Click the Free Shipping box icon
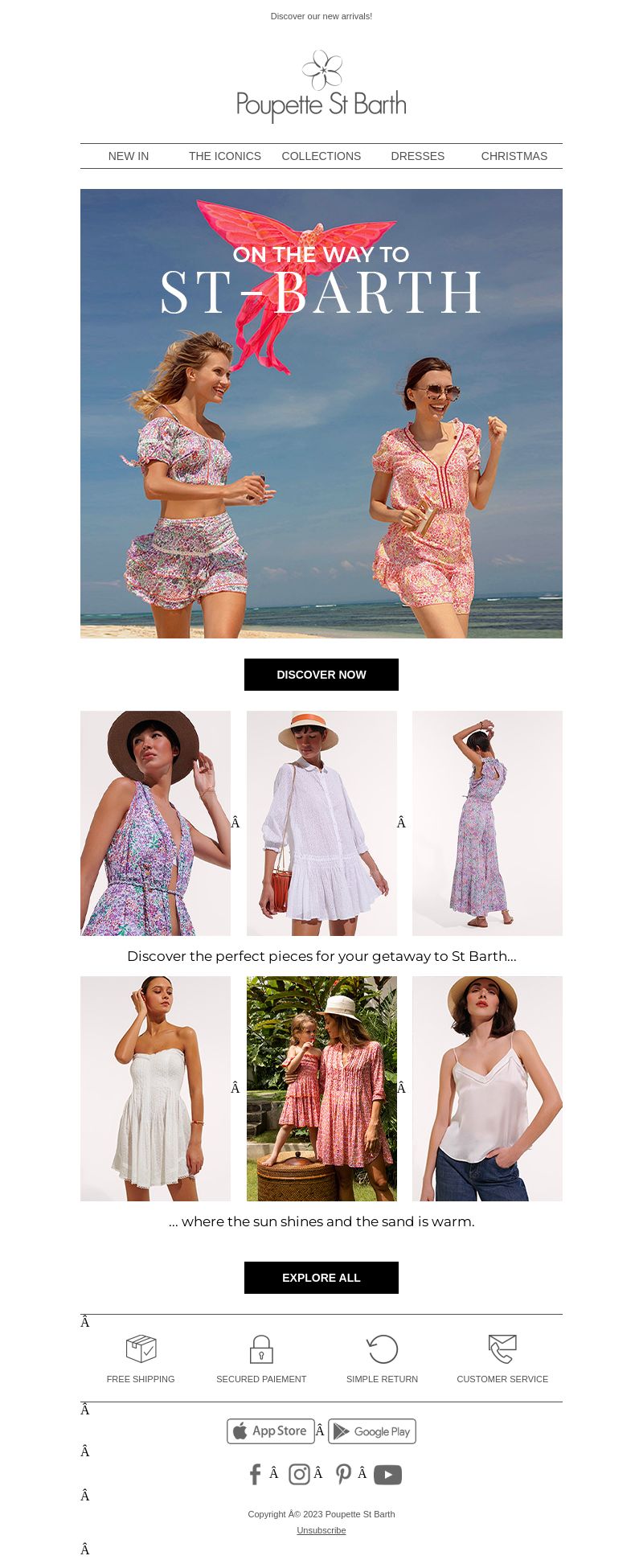This screenshot has width=643, height=1568. pos(141,1348)
